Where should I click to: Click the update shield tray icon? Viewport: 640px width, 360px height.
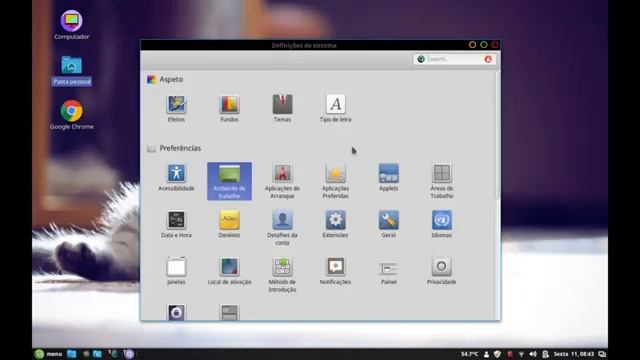497,354
